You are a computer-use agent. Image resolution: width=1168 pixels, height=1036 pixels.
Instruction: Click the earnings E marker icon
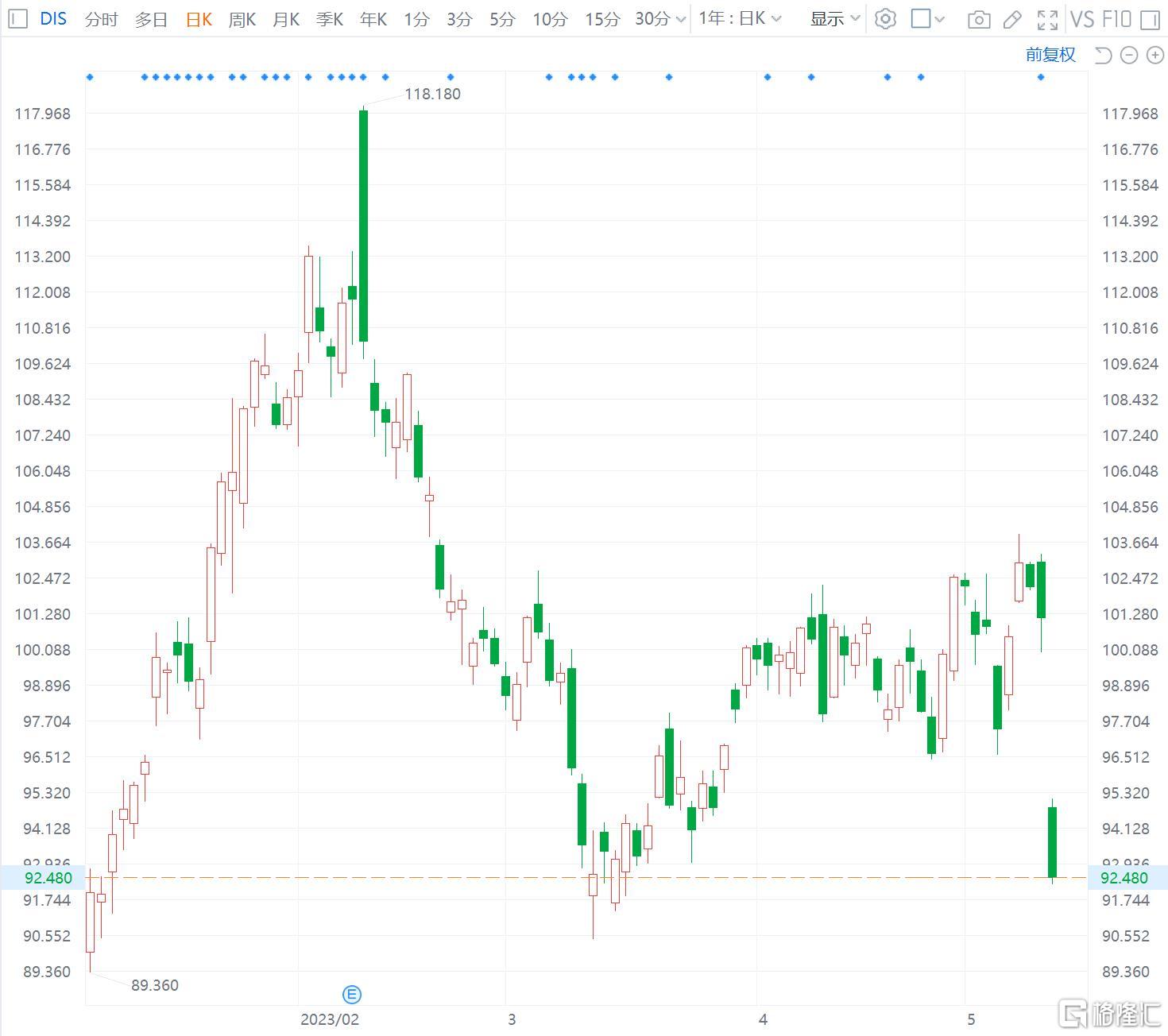pos(351,994)
